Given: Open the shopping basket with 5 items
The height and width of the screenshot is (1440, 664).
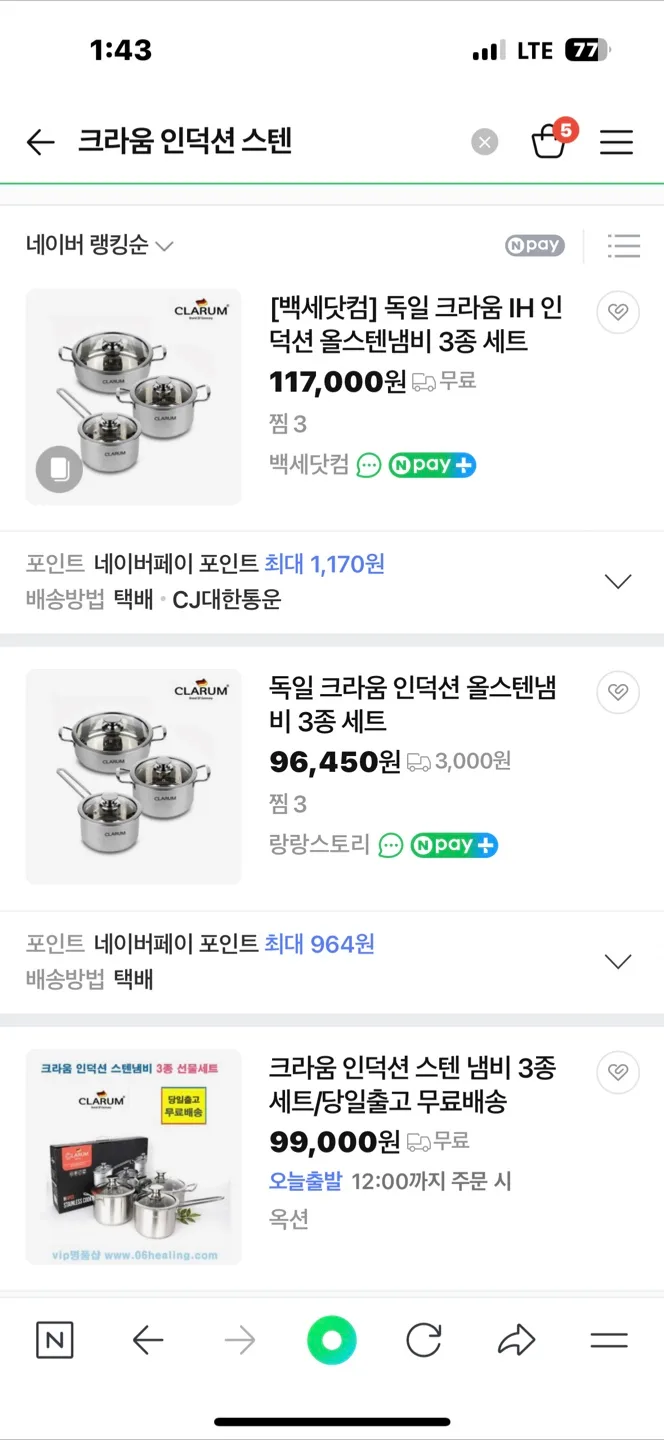Looking at the screenshot, I should click(x=550, y=140).
